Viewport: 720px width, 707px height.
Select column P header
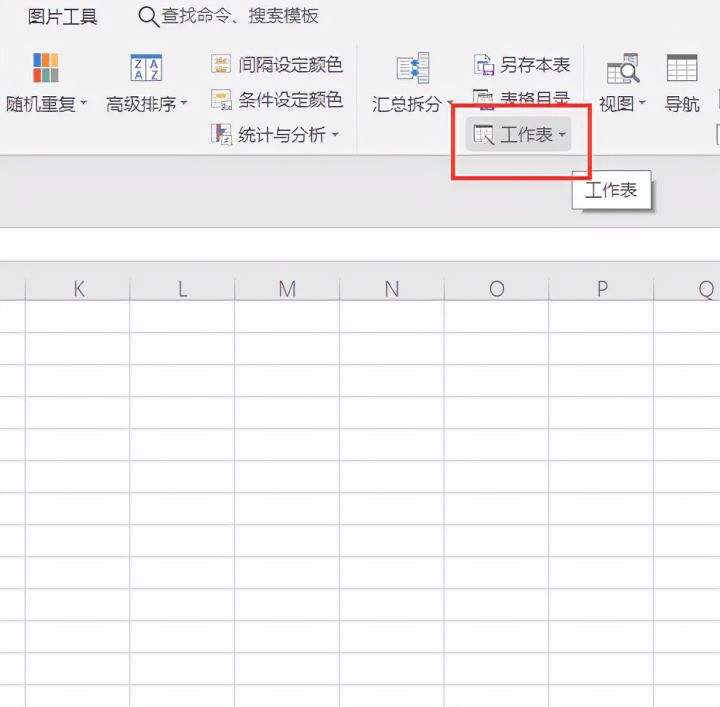[x=601, y=289]
